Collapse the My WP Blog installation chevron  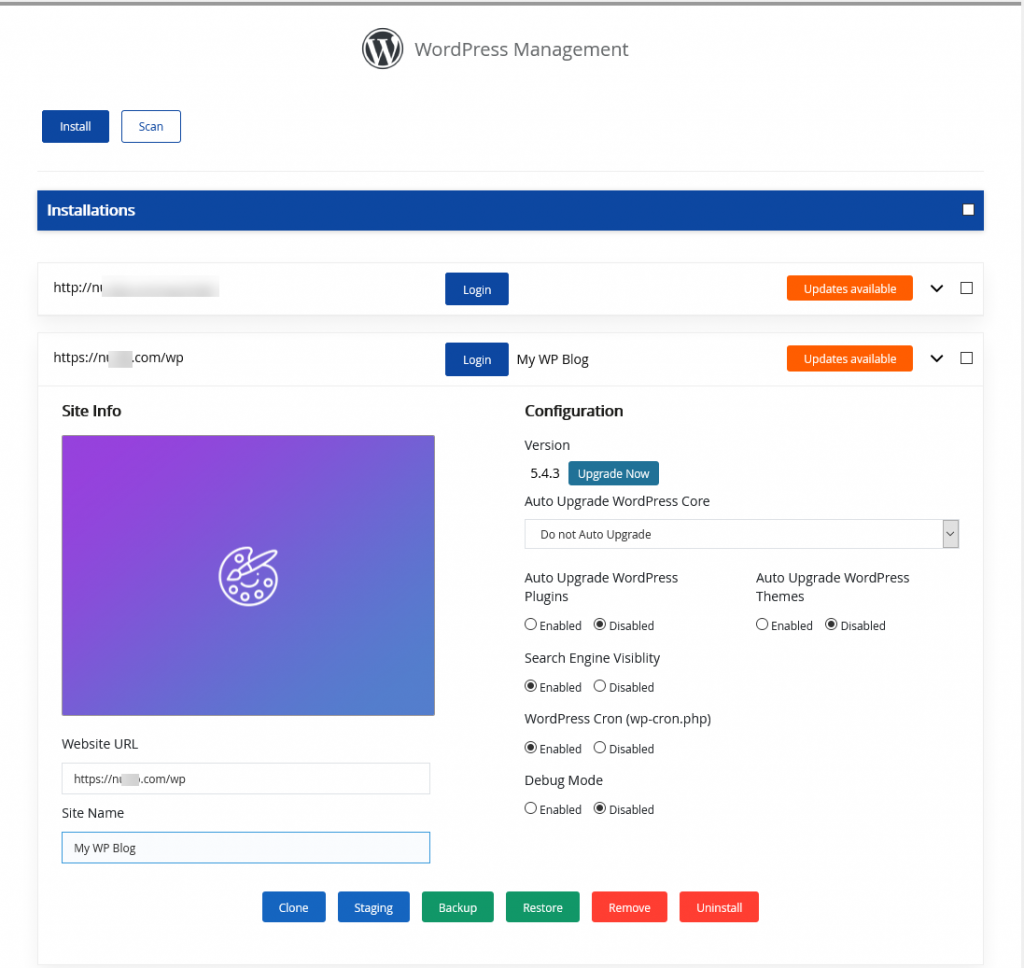[x=936, y=358]
